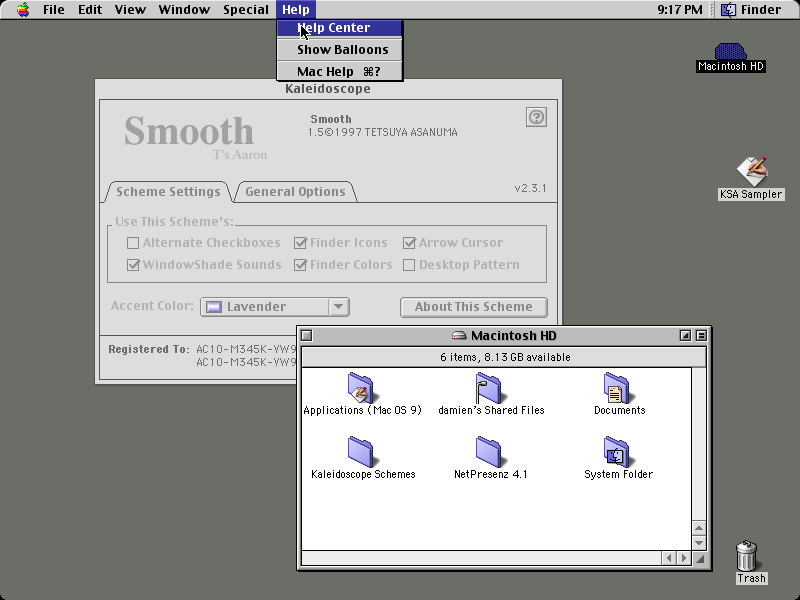Select the Trash icon on desktop
800x600 pixels.
click(x=747, y=556)
